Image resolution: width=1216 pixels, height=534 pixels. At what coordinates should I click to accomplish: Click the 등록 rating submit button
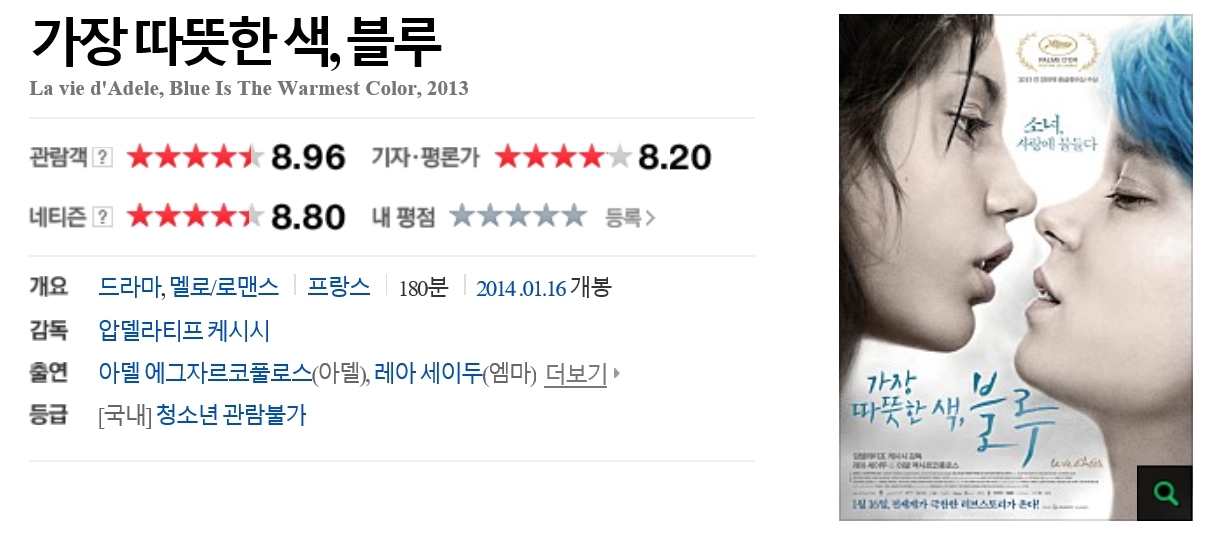(x=630, y=217)
